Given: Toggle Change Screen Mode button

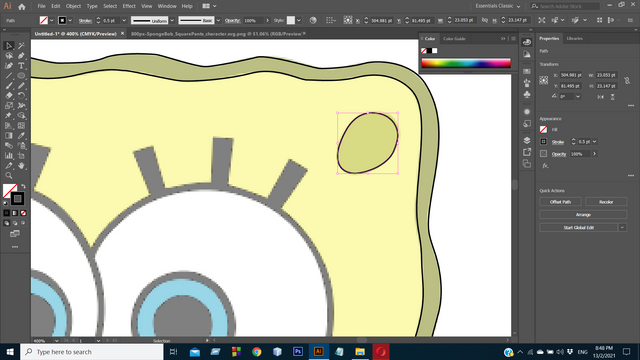Looking at the screenshot, I should (15, 234).
